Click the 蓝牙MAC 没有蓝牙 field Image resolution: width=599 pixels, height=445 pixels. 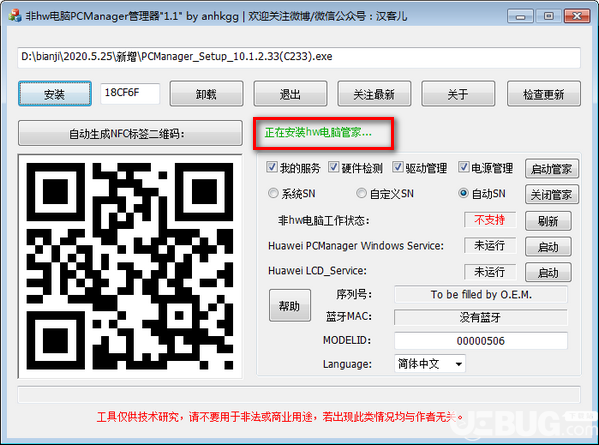(481, 317)
